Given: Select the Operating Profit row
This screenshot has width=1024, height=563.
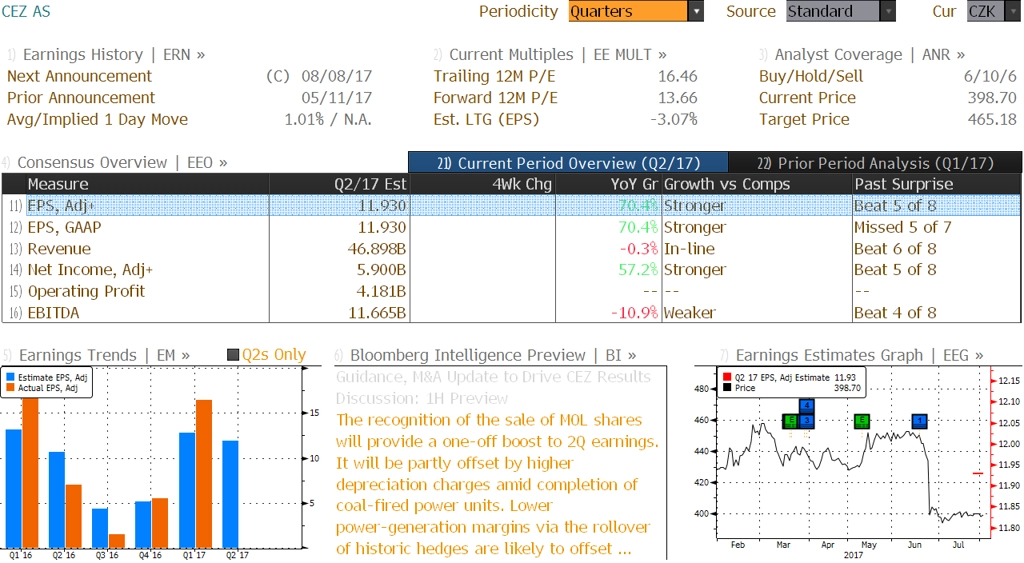Looking at the screenshot, I should pyautogui.click(x=511, y=291).
